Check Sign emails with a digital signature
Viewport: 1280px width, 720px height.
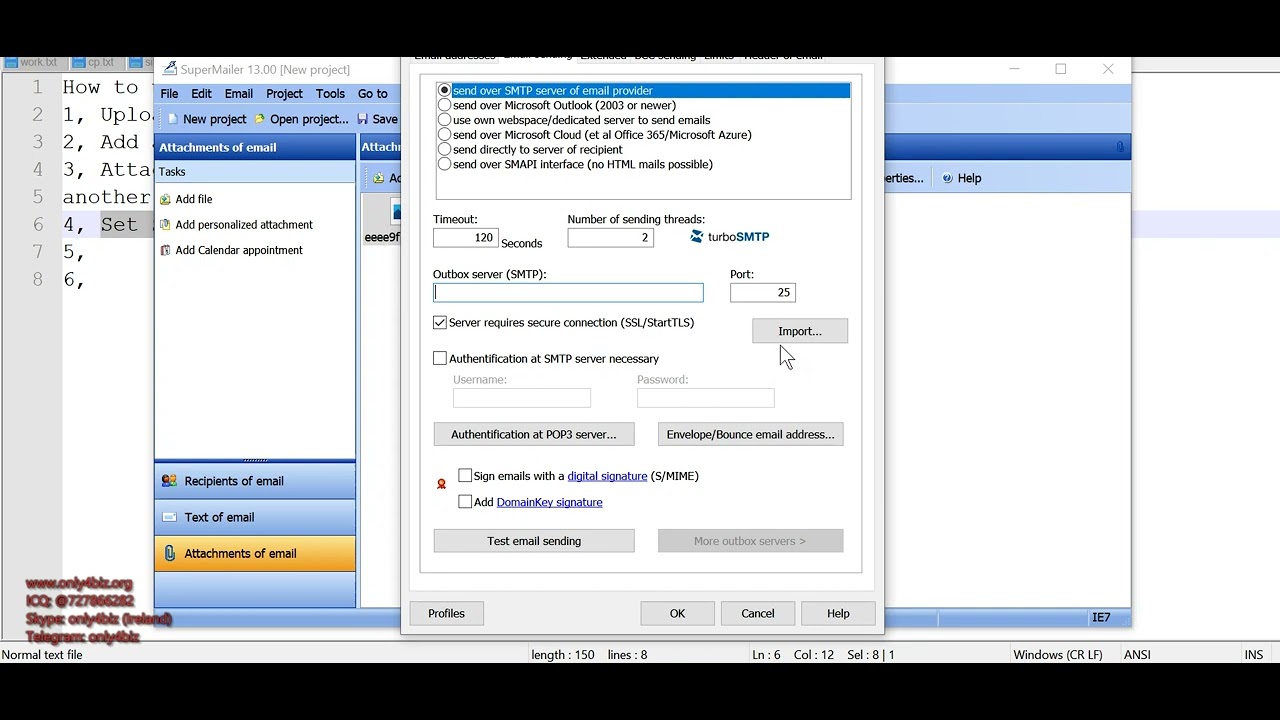click(x=465, y=476)
